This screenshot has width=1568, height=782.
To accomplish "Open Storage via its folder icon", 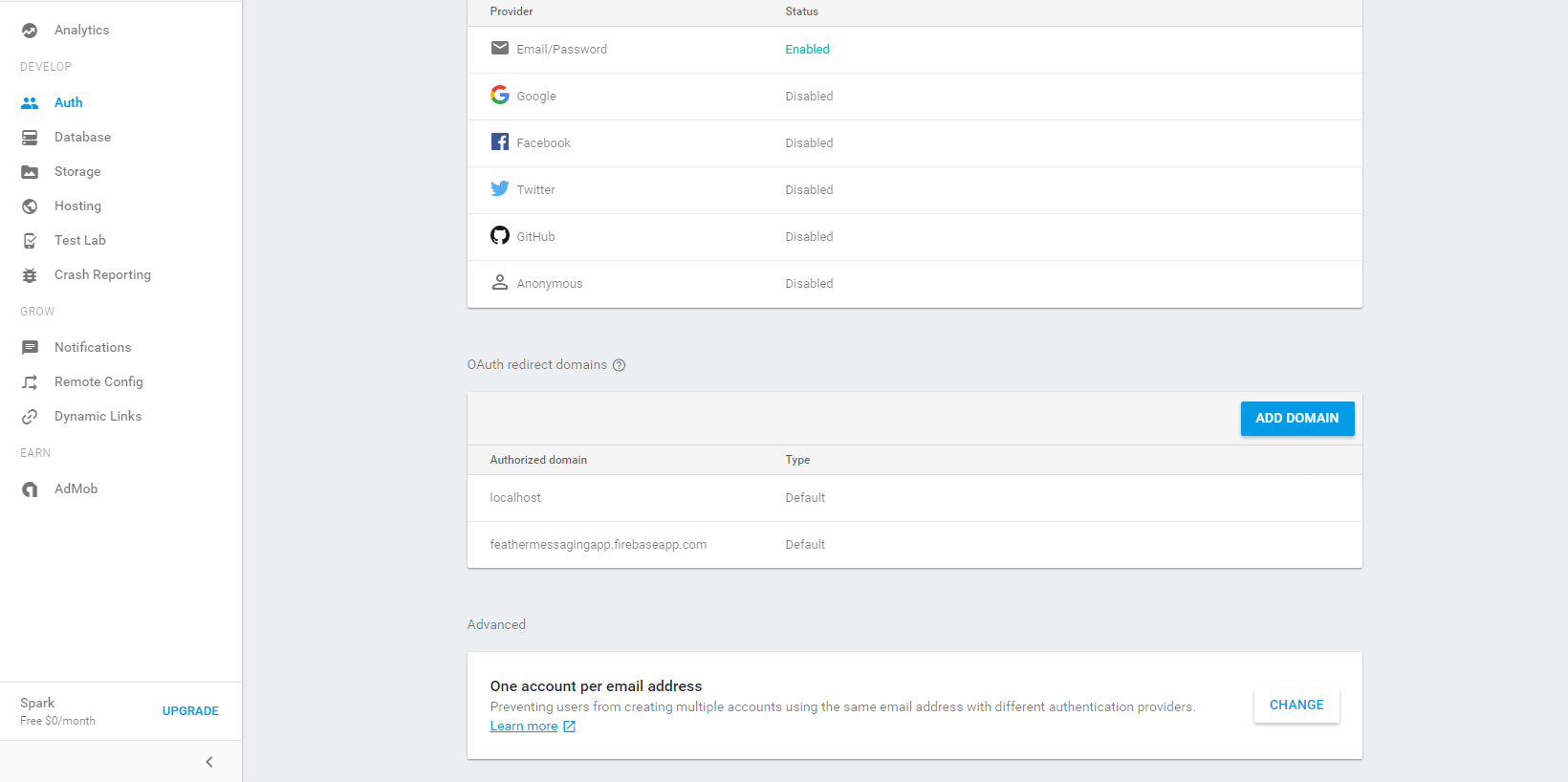I will click(30, 172).
